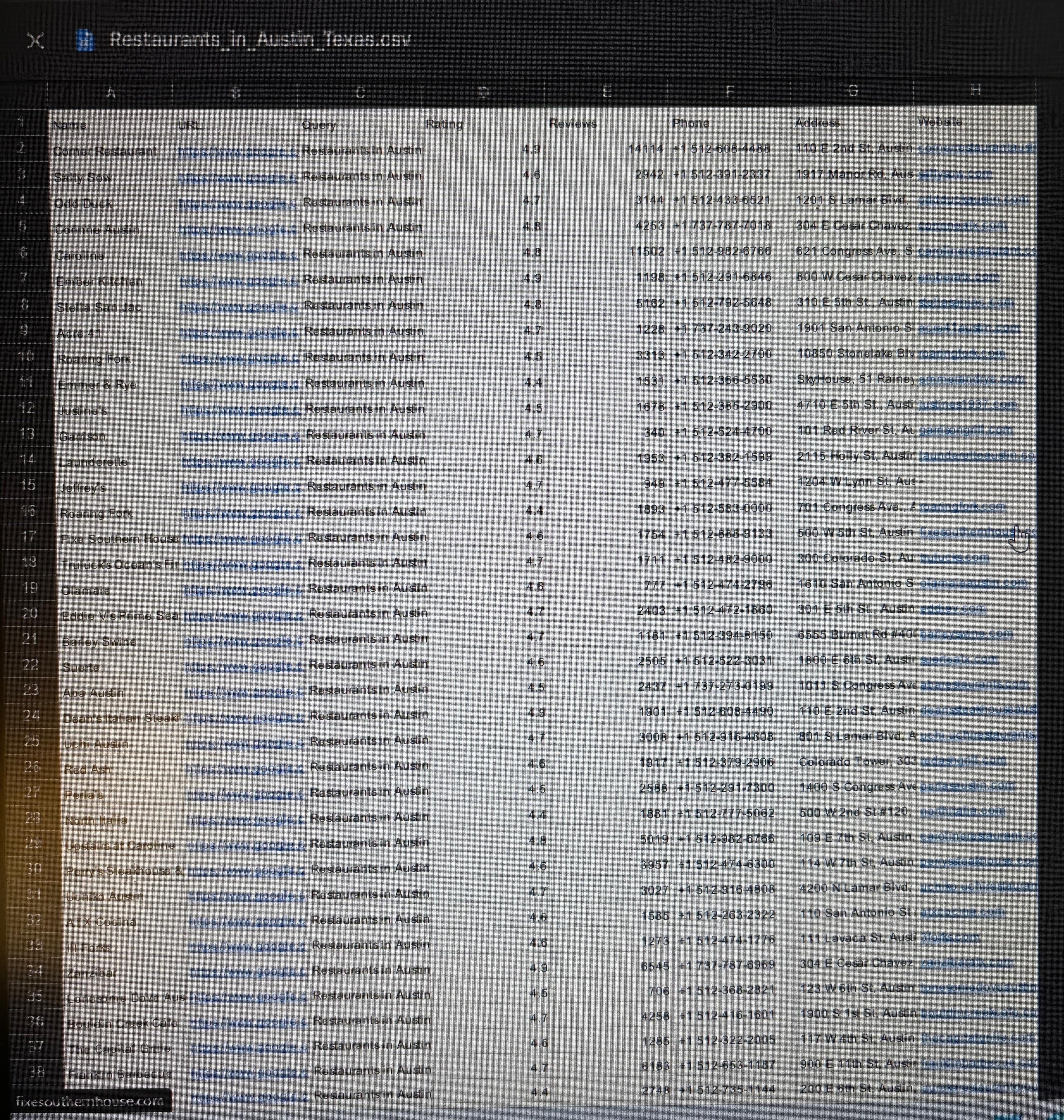This screenshot has width=1064, height=1120.
Task: Select the Franklin Barbecue name cell
Action: click(x=120, y=1074)
